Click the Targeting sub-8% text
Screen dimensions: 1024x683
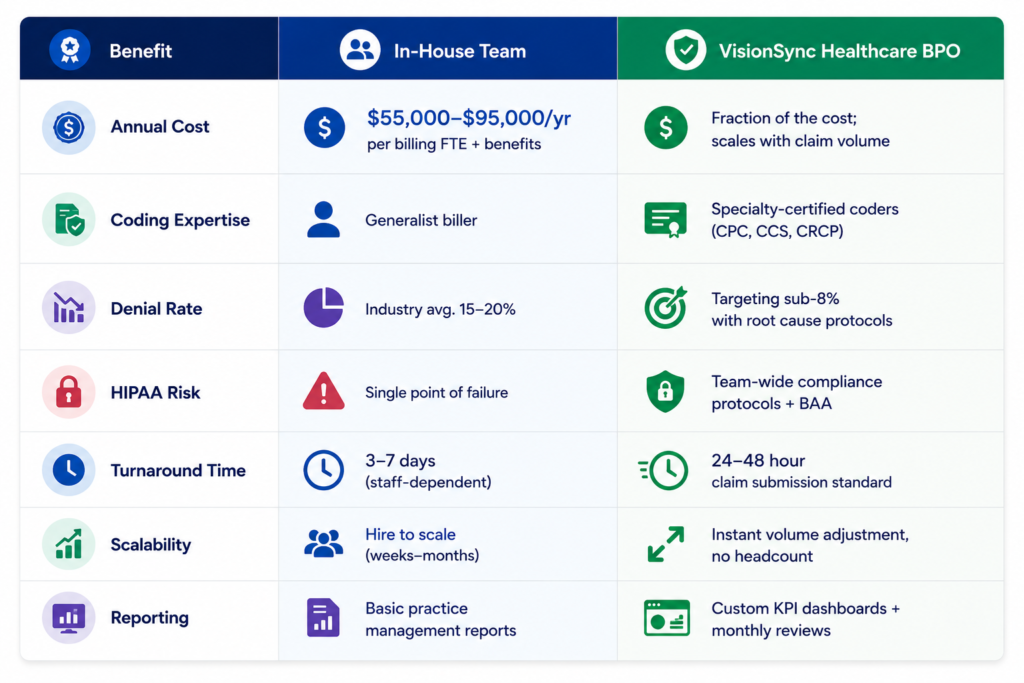click(775, 299)
